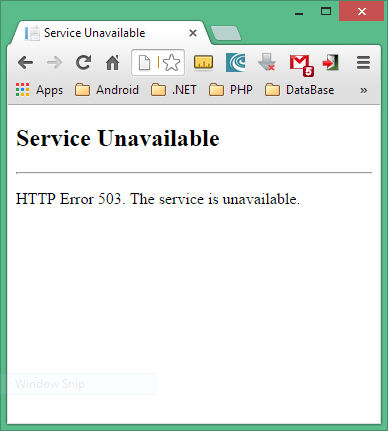
Task: Open the home page
Action: coord(113,62)
